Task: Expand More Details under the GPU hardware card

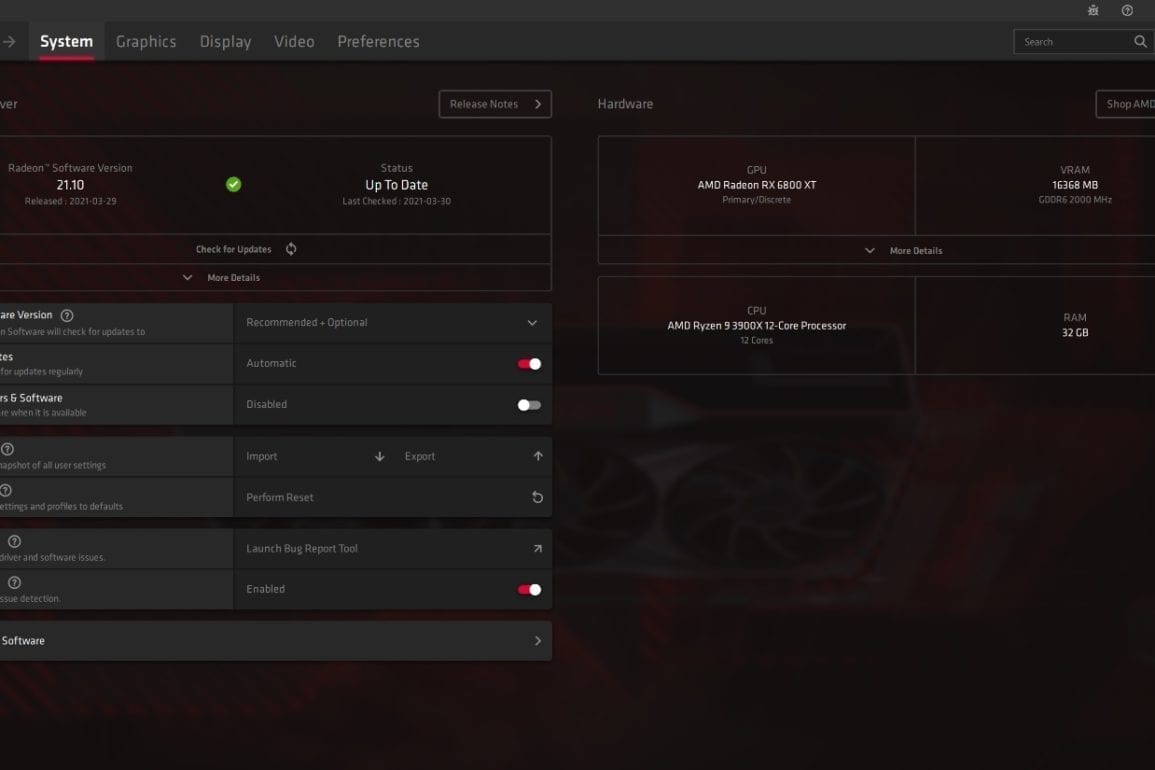Action: click(904, 251)
